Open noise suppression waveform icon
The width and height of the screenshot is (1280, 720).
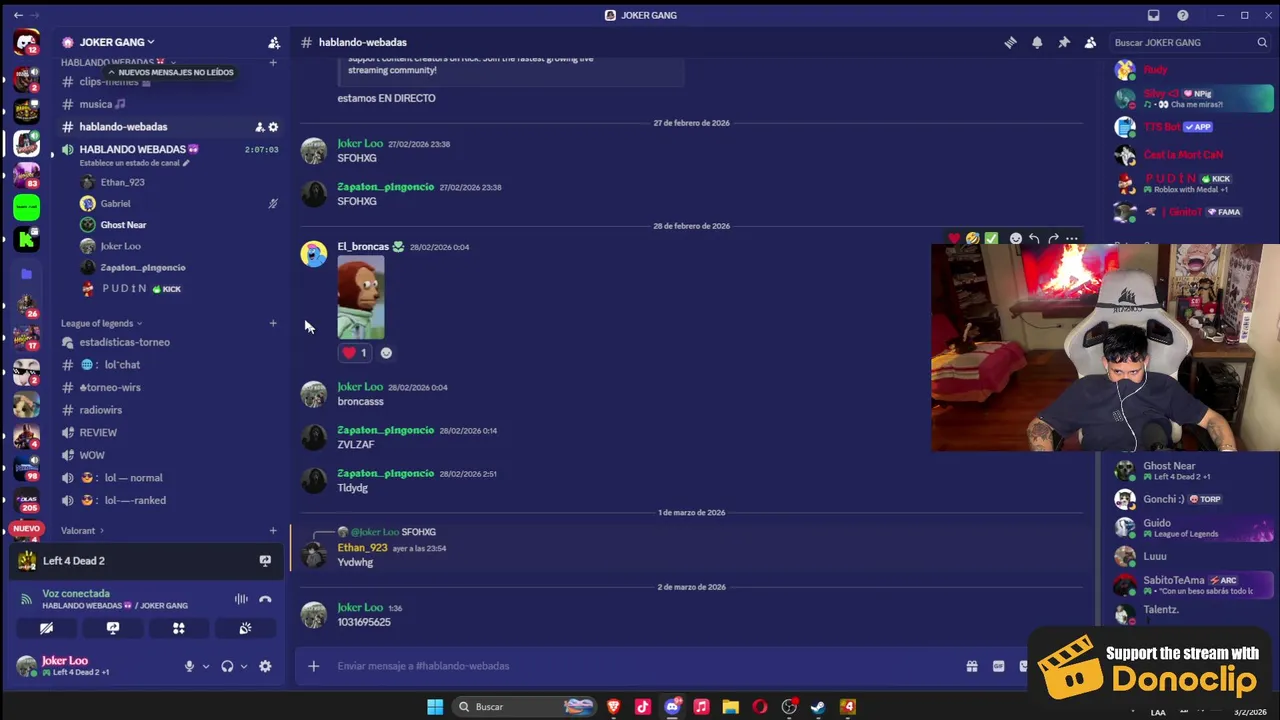click(x=241, y=599)
